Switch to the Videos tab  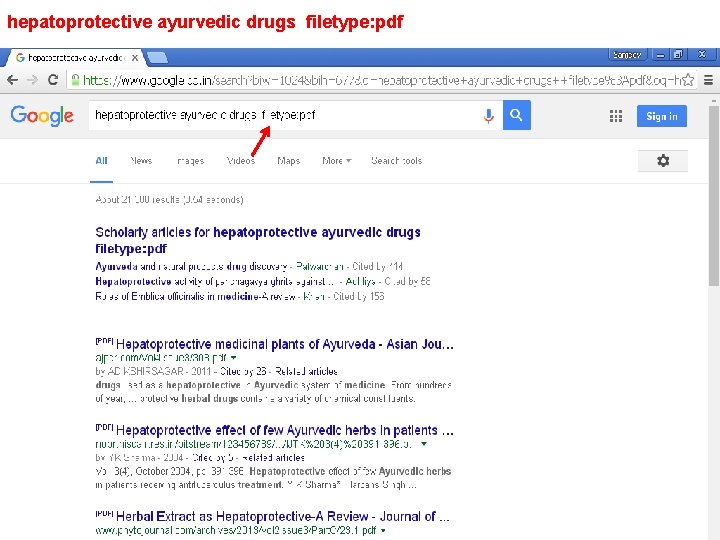[241, 161]
